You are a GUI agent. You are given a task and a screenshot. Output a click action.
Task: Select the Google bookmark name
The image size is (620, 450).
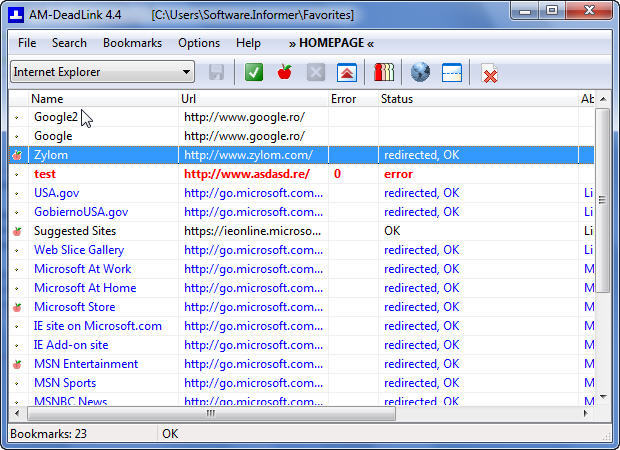(x=53, y=136)
